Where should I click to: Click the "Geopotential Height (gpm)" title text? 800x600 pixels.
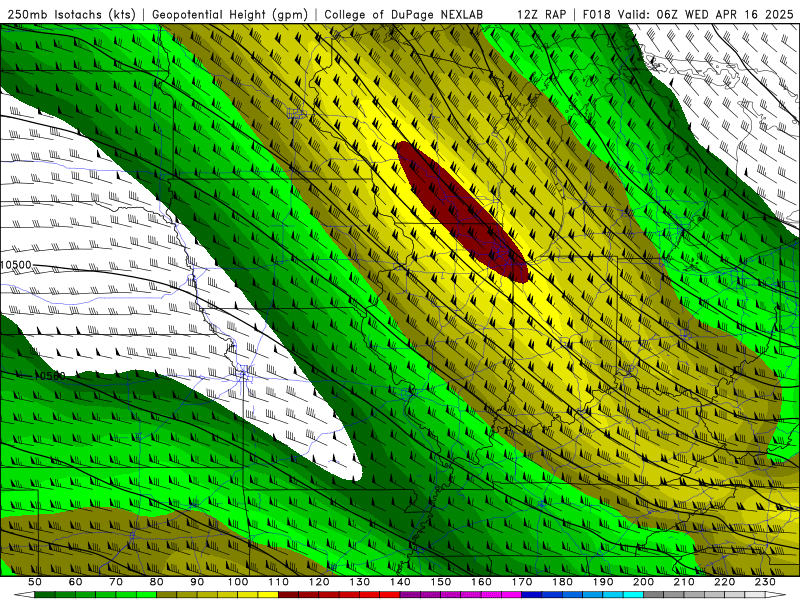click(x=230, y=14)
